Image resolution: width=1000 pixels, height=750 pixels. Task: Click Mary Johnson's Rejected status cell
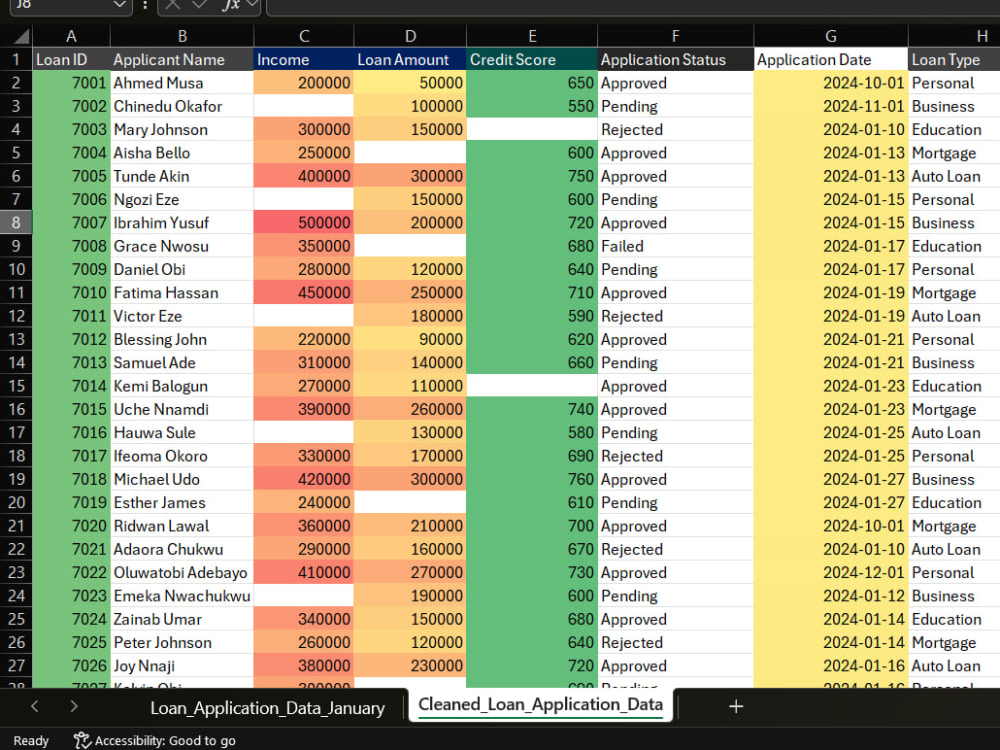pyautogui.click(x=675, y=129)
